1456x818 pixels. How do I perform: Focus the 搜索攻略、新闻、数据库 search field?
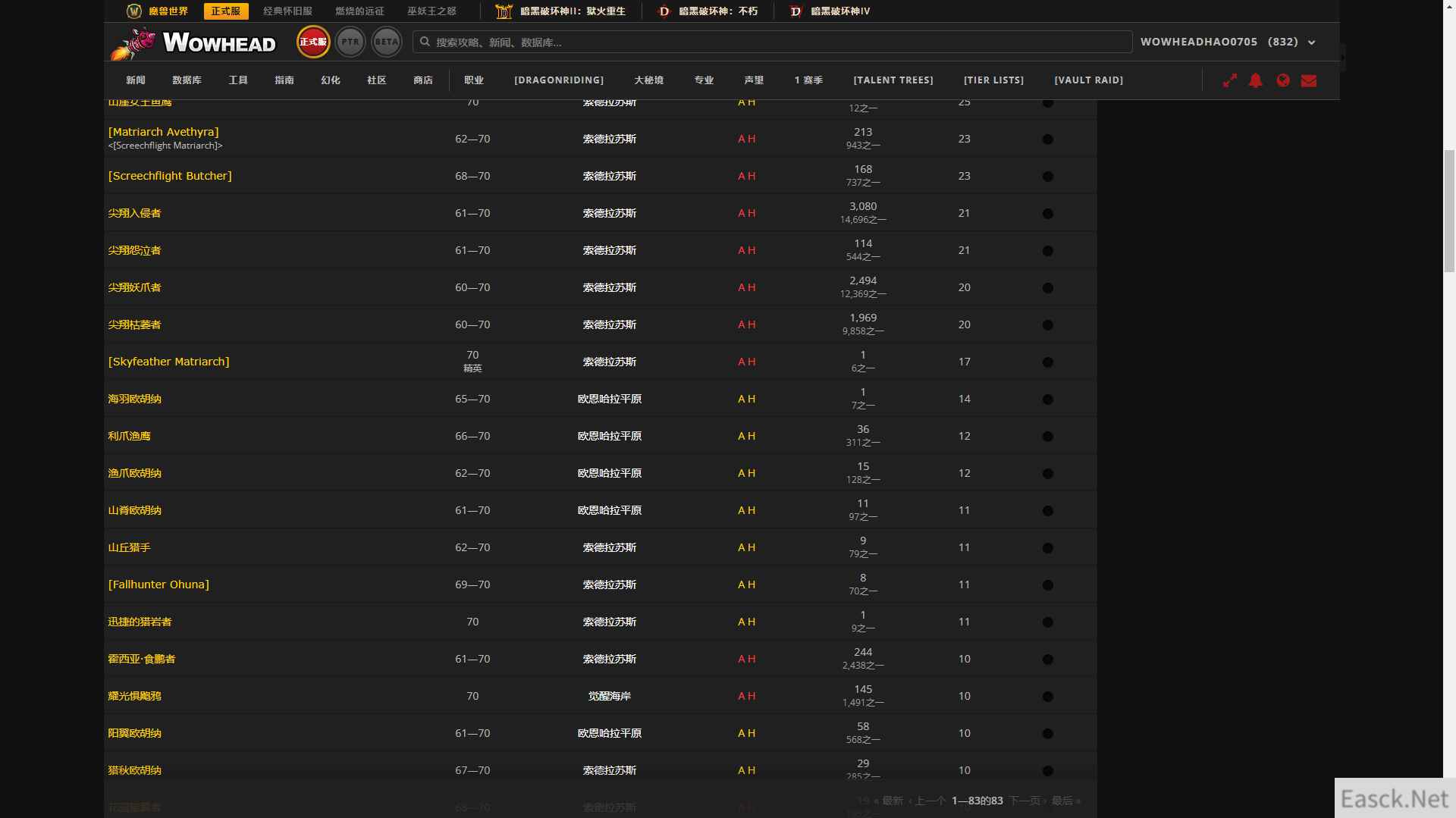(772, 42)
